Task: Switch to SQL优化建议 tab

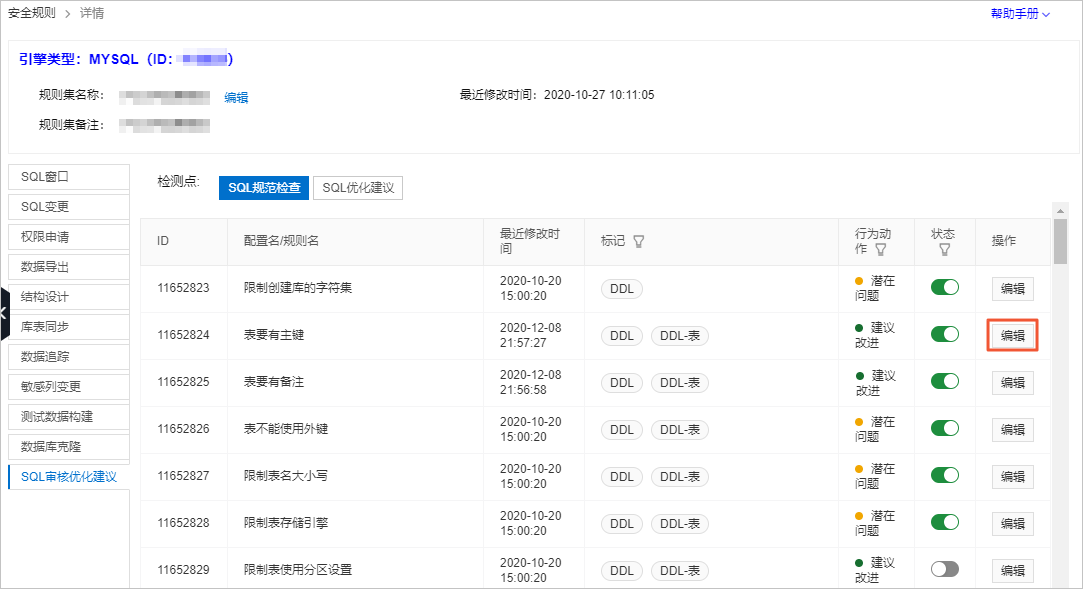Action: (358, 188)
